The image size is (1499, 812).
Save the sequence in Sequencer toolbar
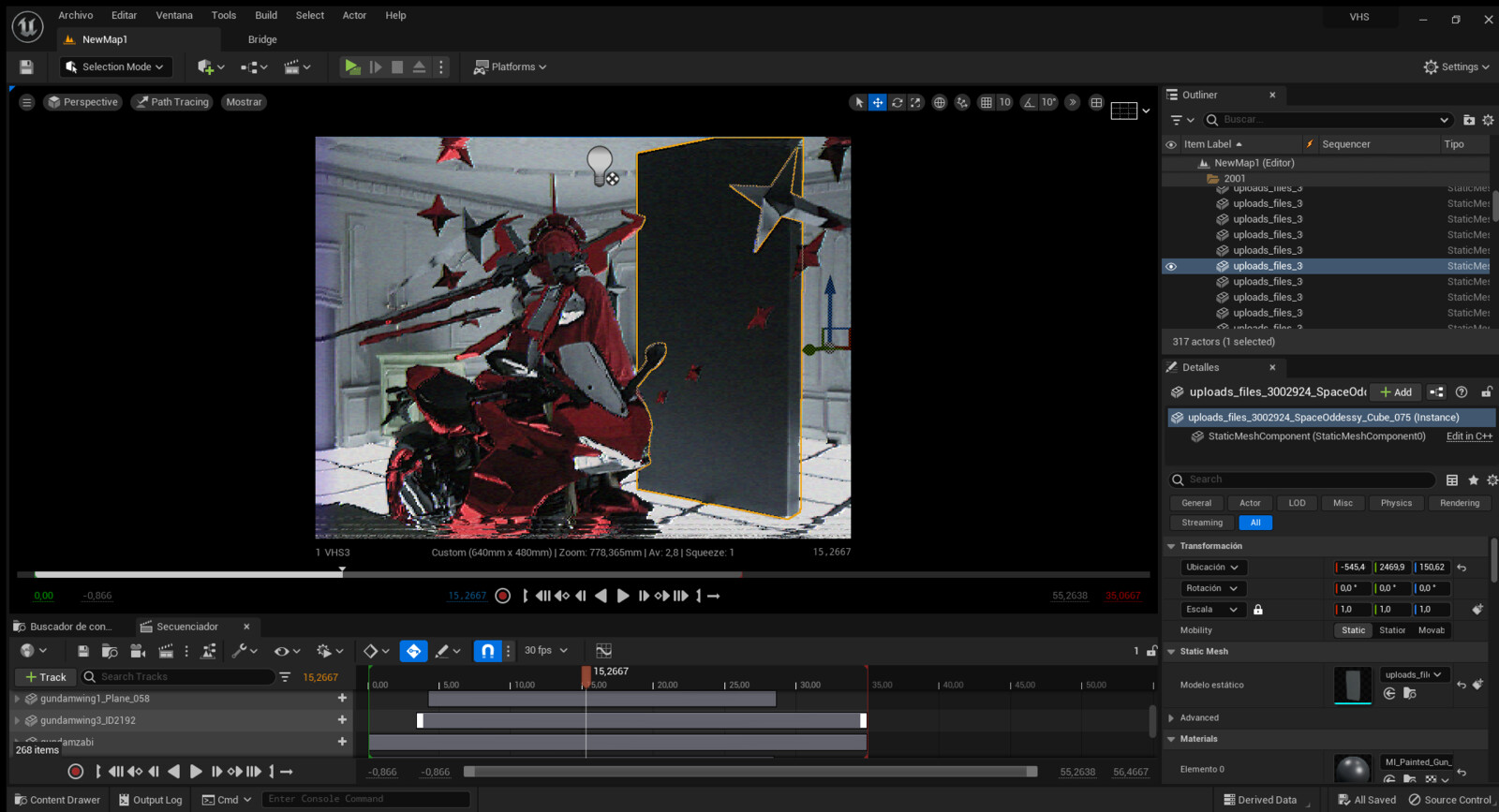click(83, 651)
